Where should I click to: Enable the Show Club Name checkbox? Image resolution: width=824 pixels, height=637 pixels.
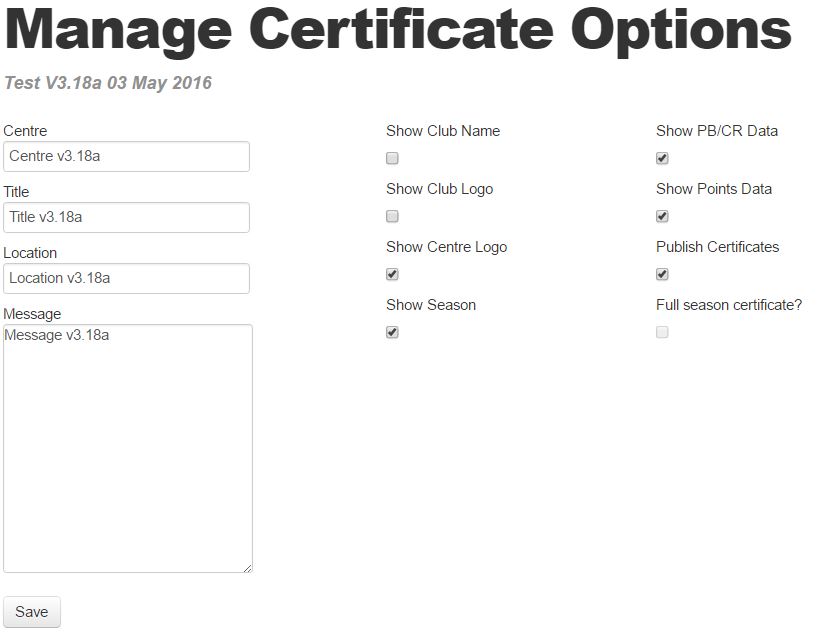click(x=392, y=158)
